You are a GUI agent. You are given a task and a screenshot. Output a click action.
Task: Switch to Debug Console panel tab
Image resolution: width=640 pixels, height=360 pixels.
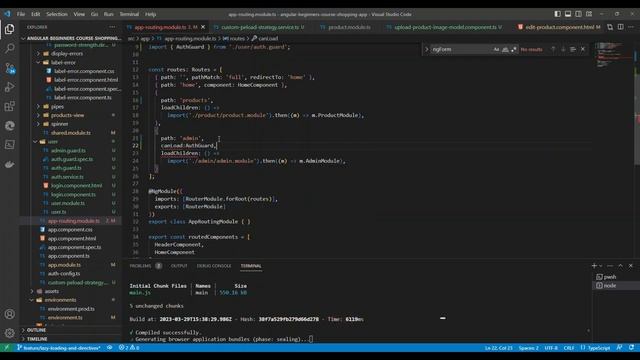click(x=214, y=266)
